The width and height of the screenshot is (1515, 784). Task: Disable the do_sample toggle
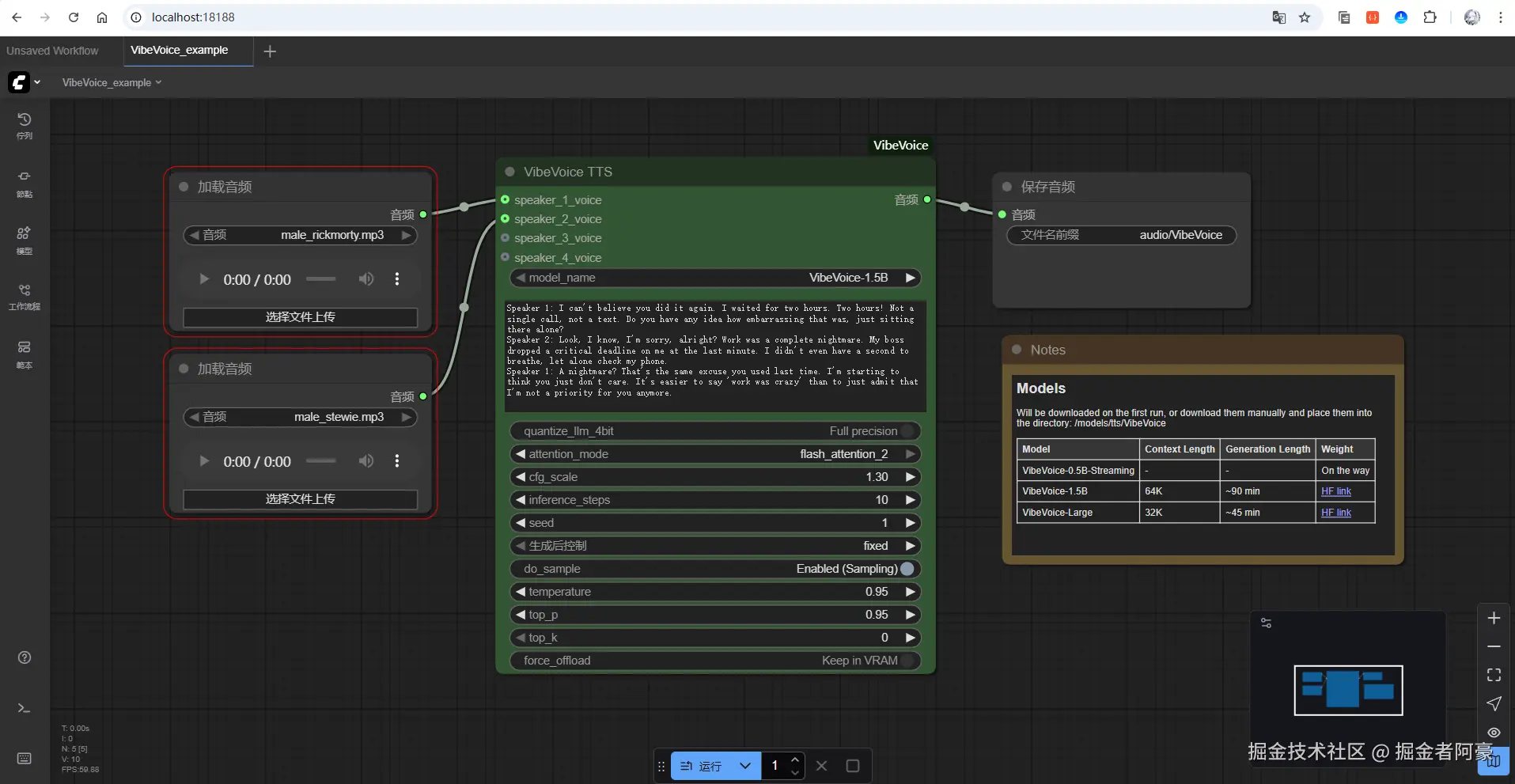(907, 569)
